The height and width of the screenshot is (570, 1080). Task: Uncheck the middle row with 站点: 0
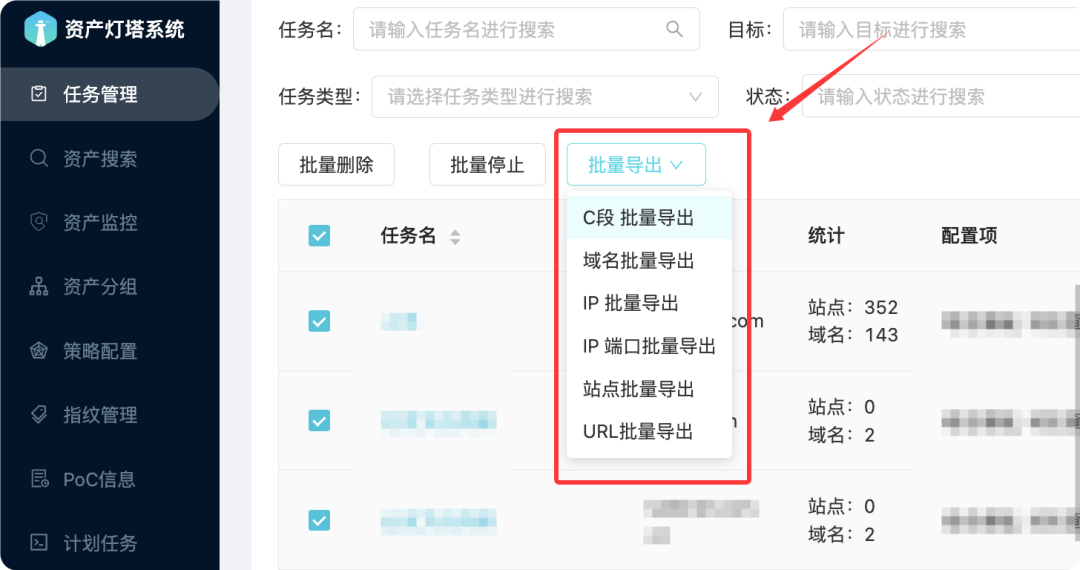(319, 420)
